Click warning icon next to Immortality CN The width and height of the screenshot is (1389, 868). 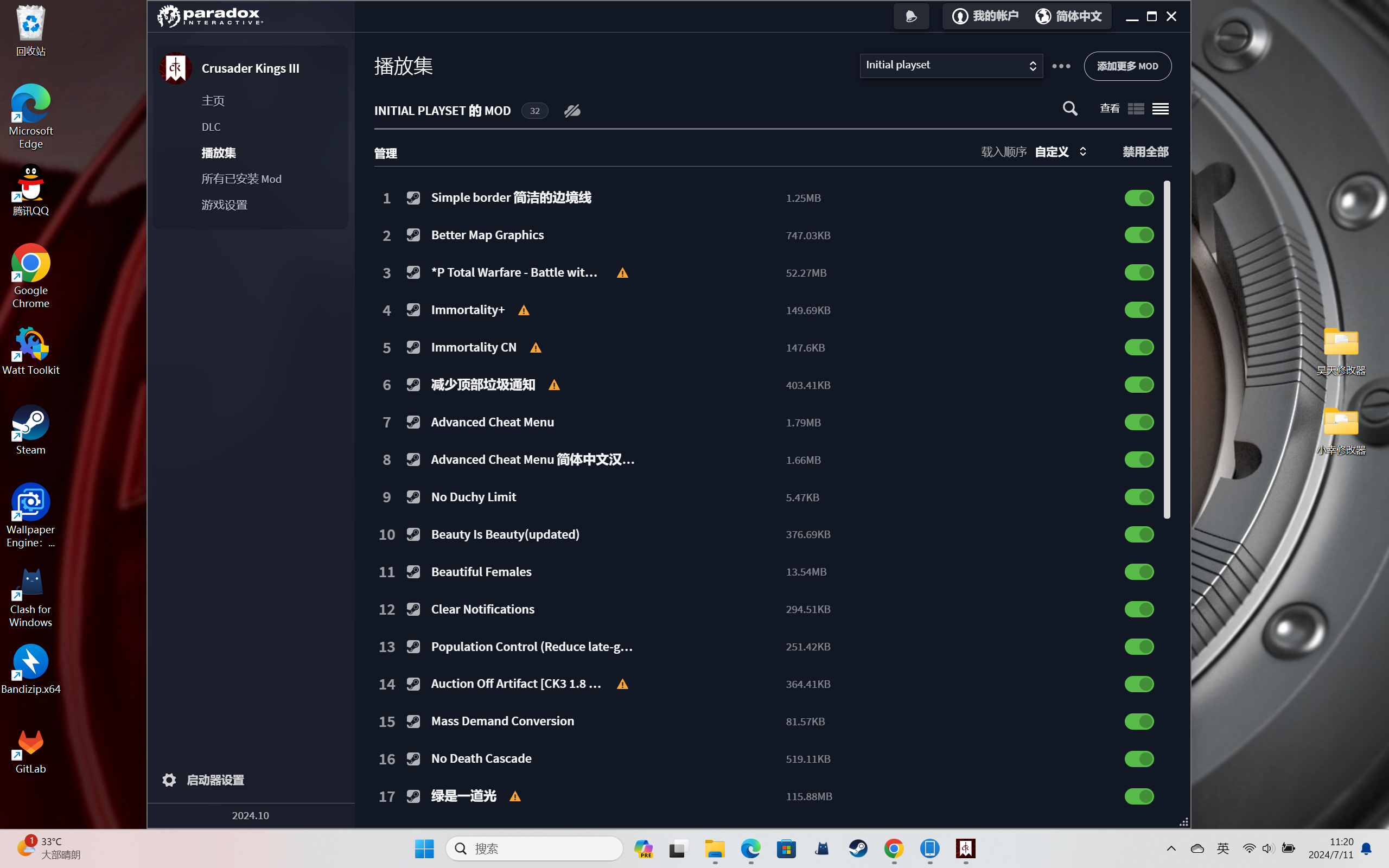tap(536, 348)
